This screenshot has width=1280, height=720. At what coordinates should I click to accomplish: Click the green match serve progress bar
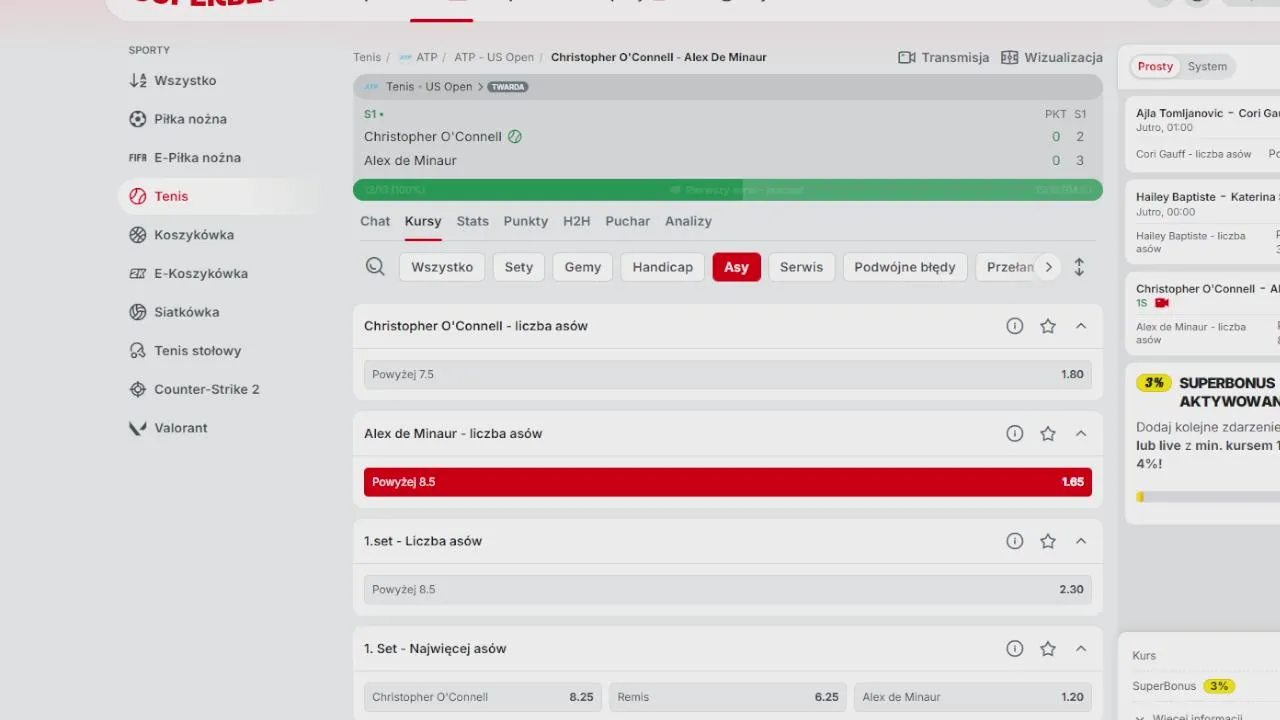coord(728,190)
